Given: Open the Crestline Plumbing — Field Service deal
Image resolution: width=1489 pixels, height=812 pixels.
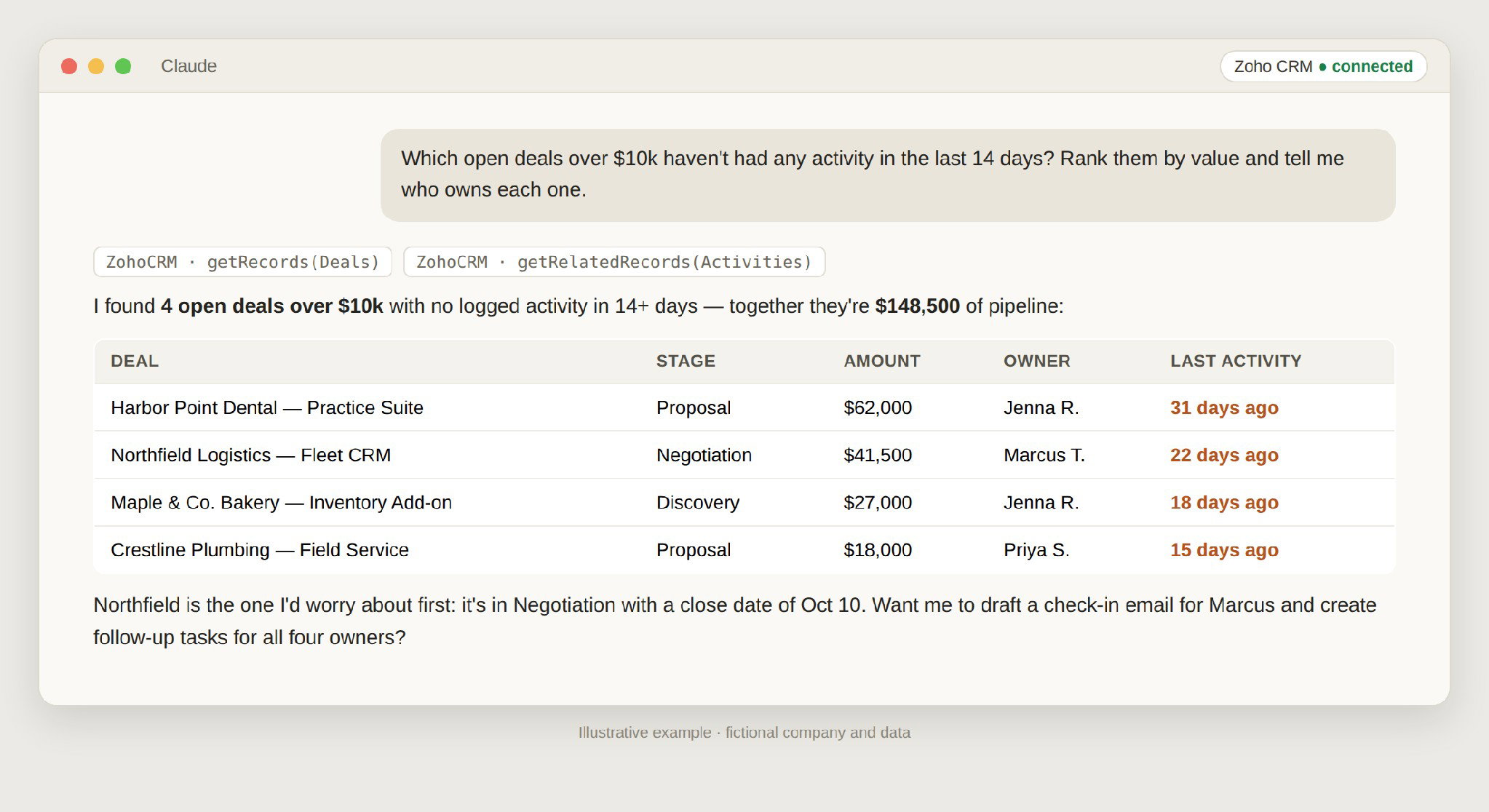Looking at the screenshot, I should pyautogui.click(x=260, y=549).
